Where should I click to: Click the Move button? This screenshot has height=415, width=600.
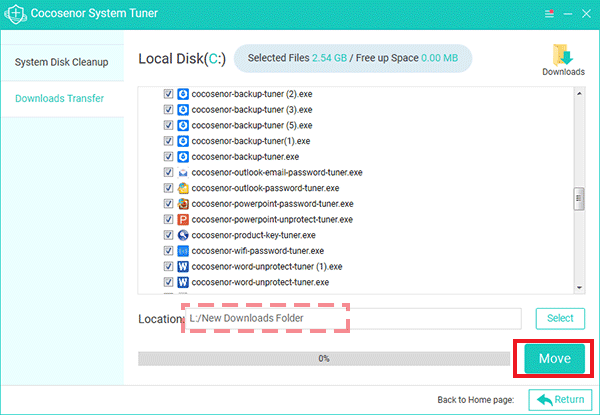pos(554,358)
